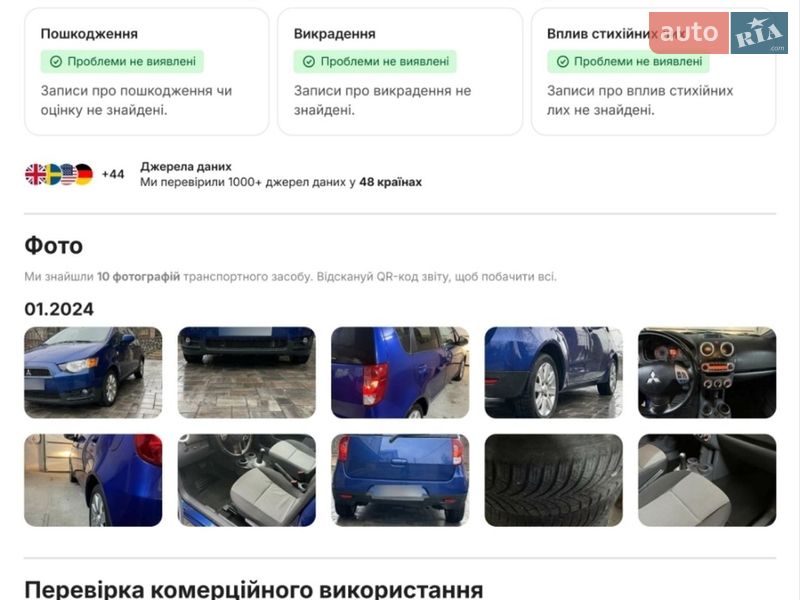This screenshot has height=600, width=800.
Task: Click the Джерела даних heading
Action: coord(186,166)
